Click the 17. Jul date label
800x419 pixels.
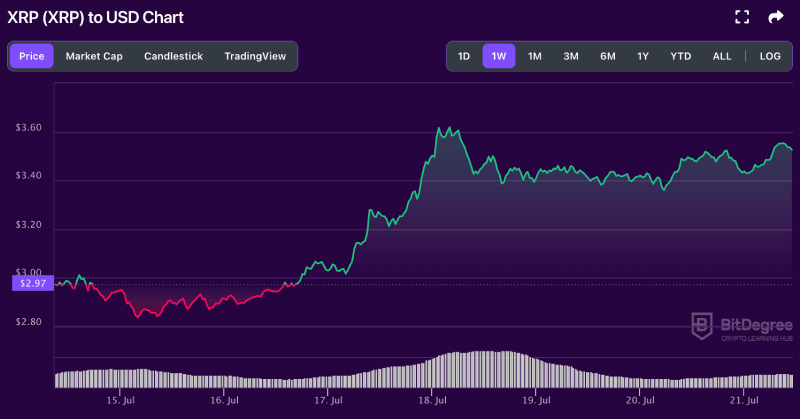pos(328,401)
